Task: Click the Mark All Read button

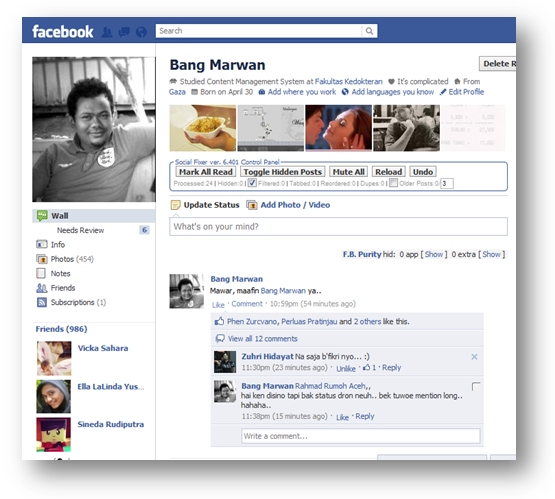Action: (x=205, y=172)
